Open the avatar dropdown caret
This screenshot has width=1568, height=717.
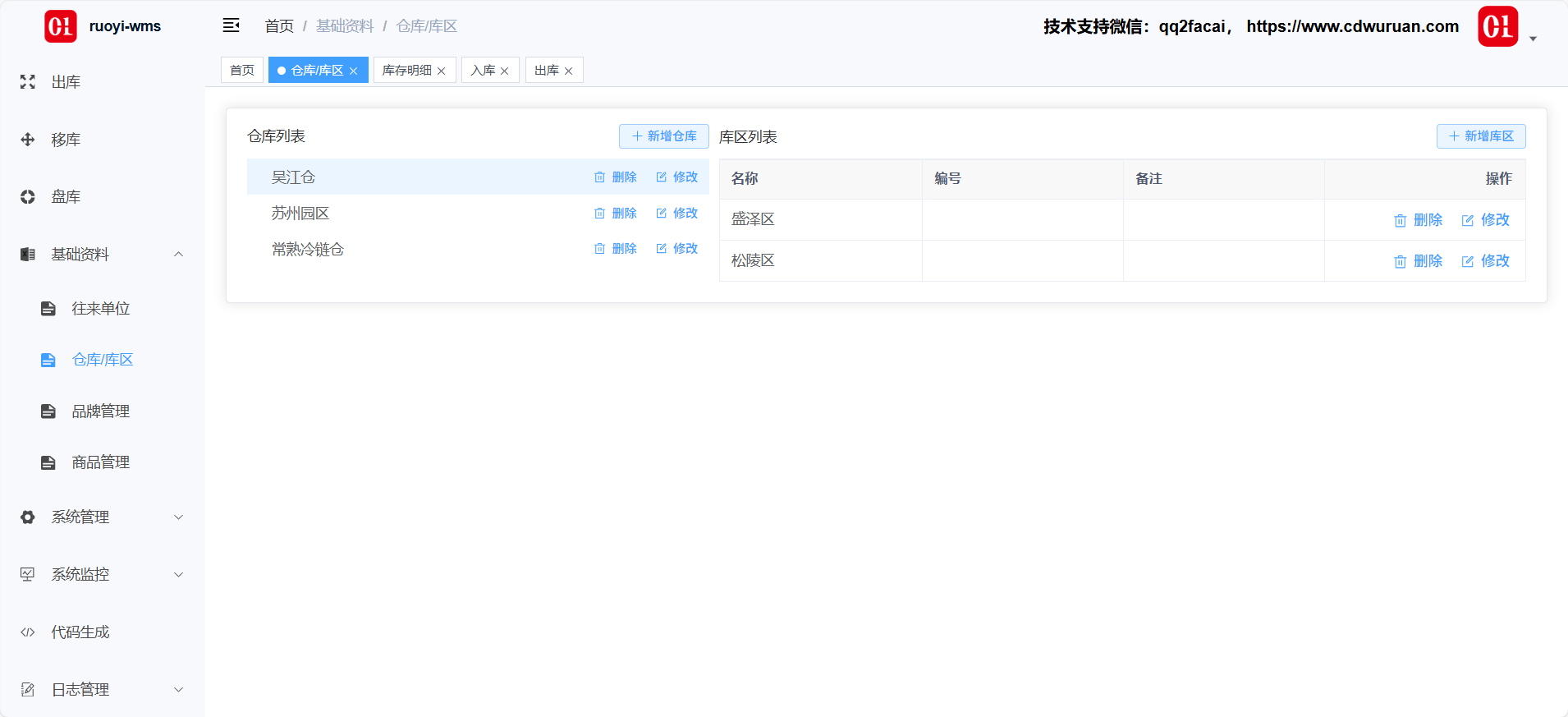[x=1533, y=39]
